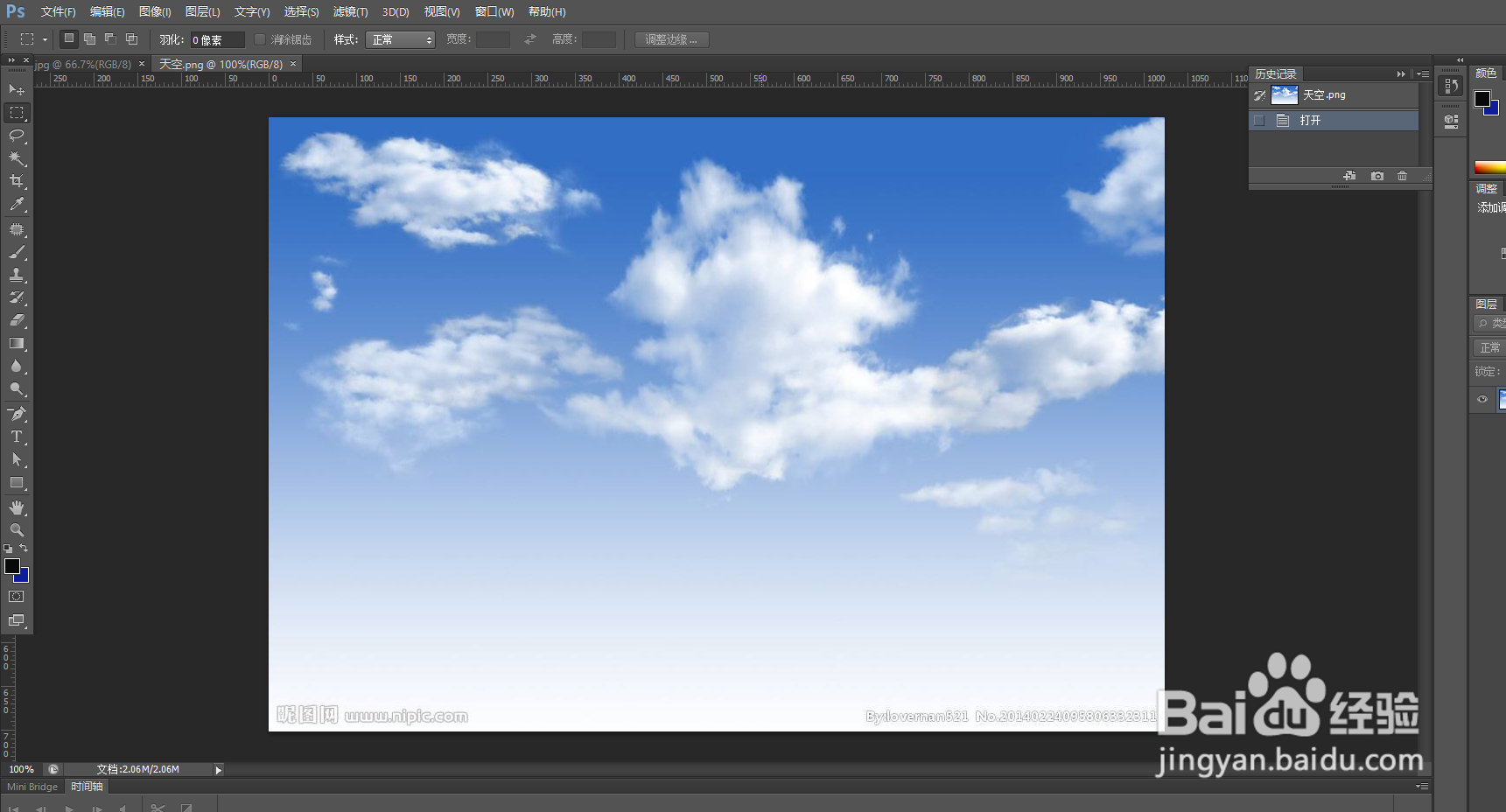Screen dimensions: 1506x812
Task: Choose Intersect with Selection mode
Action: tap(131, 38)
